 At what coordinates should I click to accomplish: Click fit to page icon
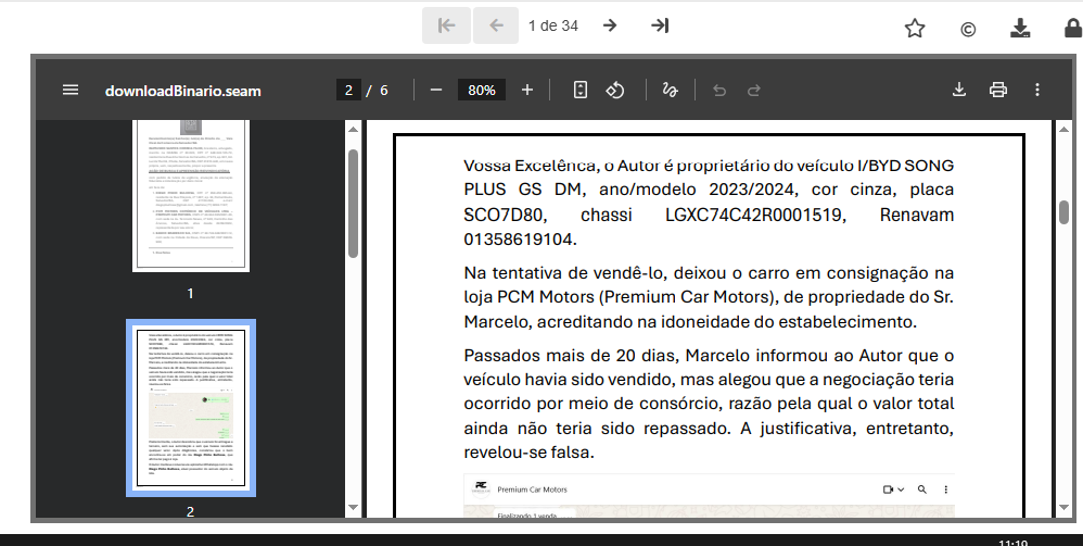580,90
